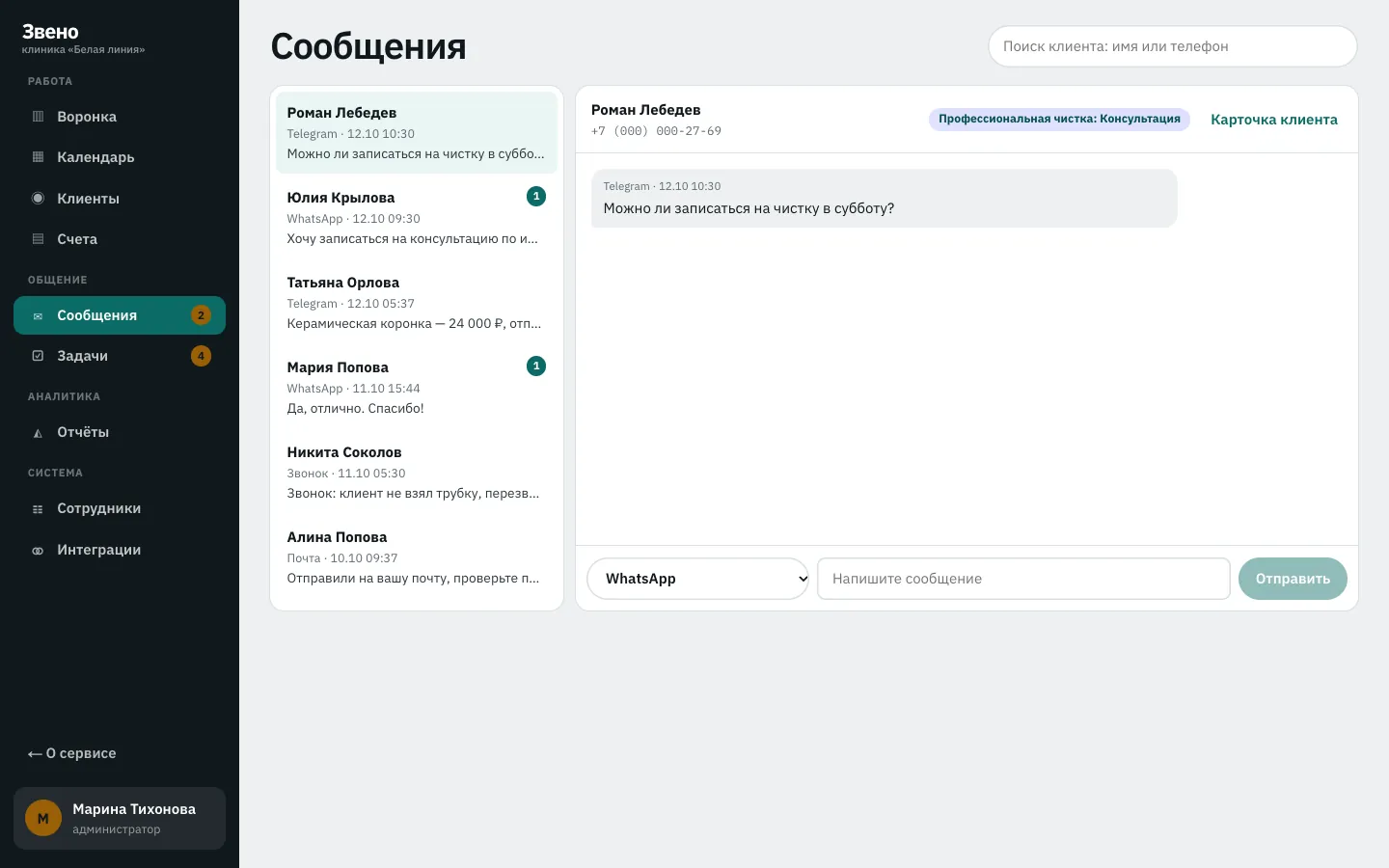Click the Воронка sidebar icon
The image size is (1389, 868).
[38, 117]
